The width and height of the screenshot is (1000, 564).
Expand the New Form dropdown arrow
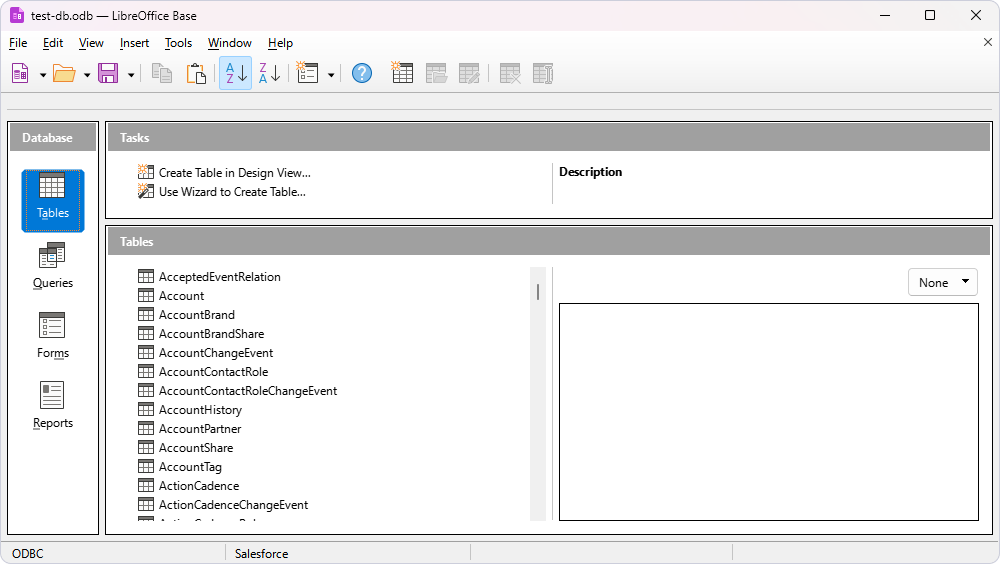tap(330, 75)
